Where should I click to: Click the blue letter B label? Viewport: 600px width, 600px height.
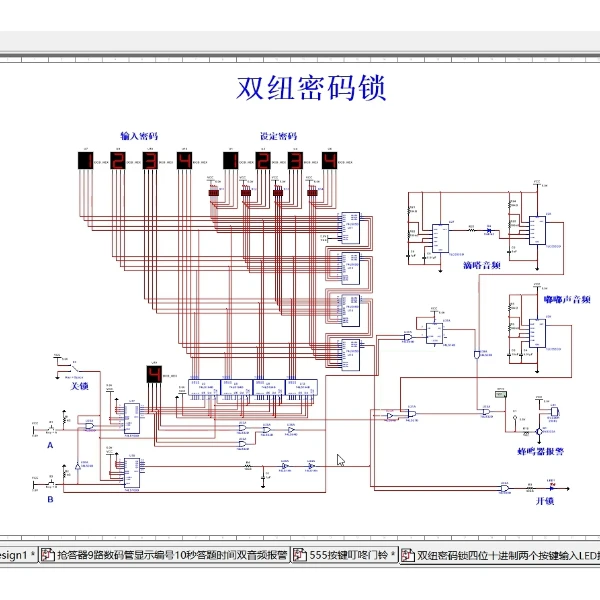(50, 499)
